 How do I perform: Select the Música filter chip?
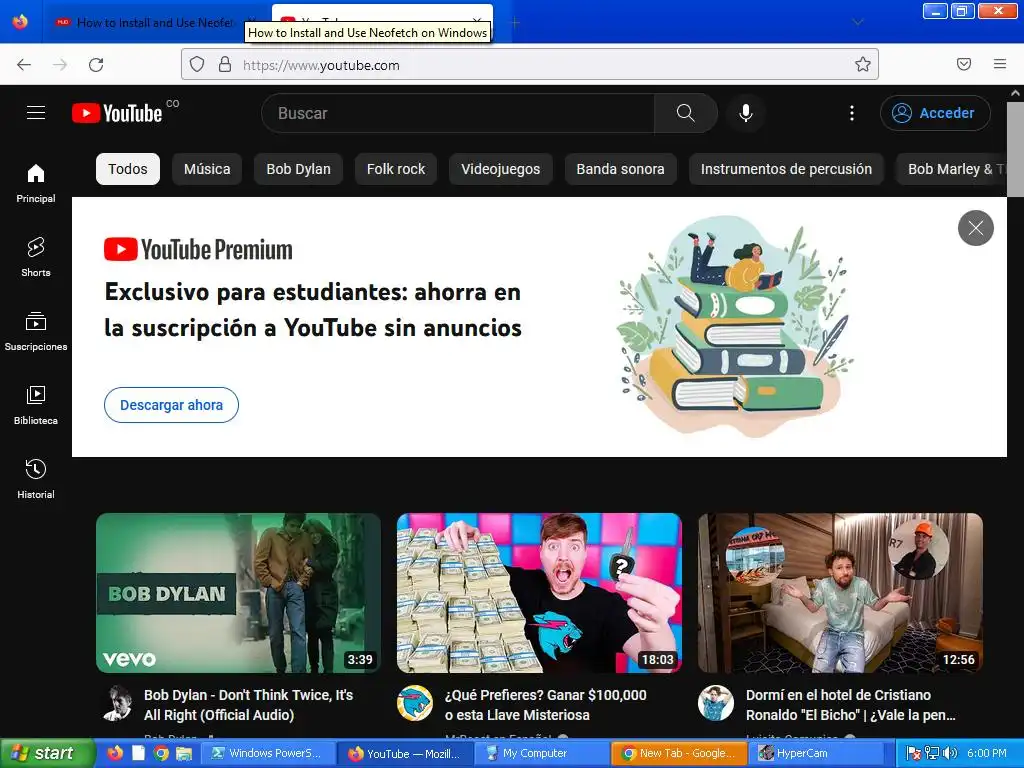[207, 169]
